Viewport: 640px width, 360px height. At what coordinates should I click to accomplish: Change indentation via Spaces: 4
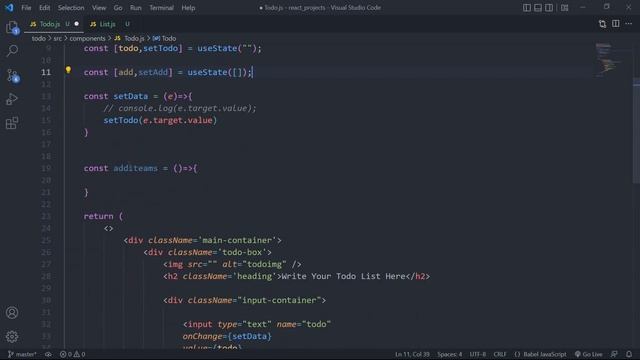449,354
